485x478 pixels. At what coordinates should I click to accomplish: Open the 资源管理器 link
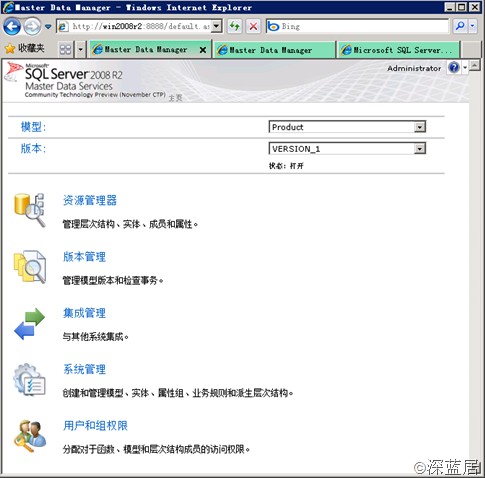coord(90,200)
